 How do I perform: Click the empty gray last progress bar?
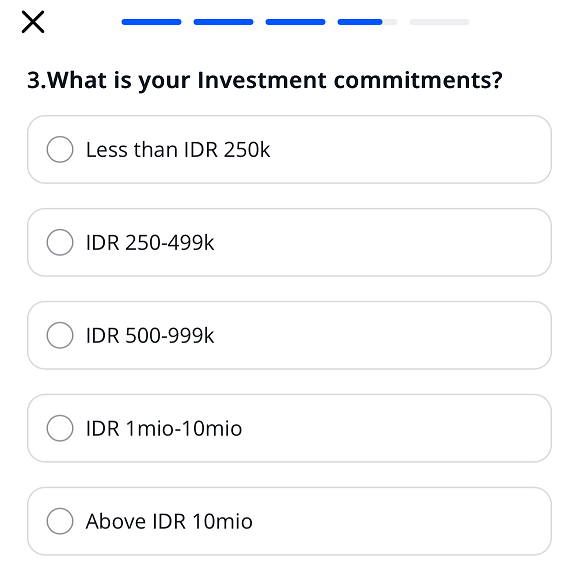point(439,22)
